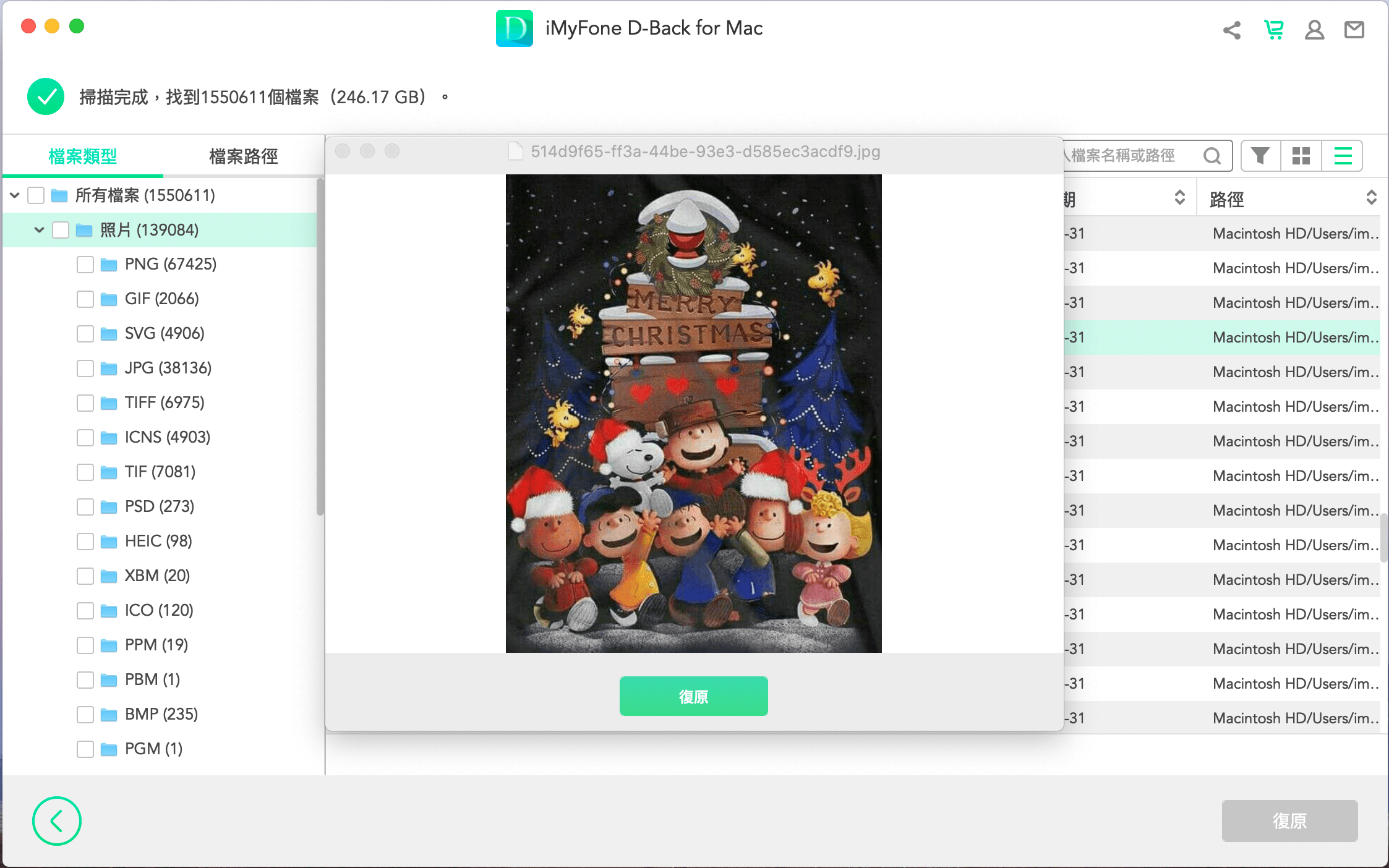Click the search magnifier icon
1389x868 pixels.
[1212, 156]
